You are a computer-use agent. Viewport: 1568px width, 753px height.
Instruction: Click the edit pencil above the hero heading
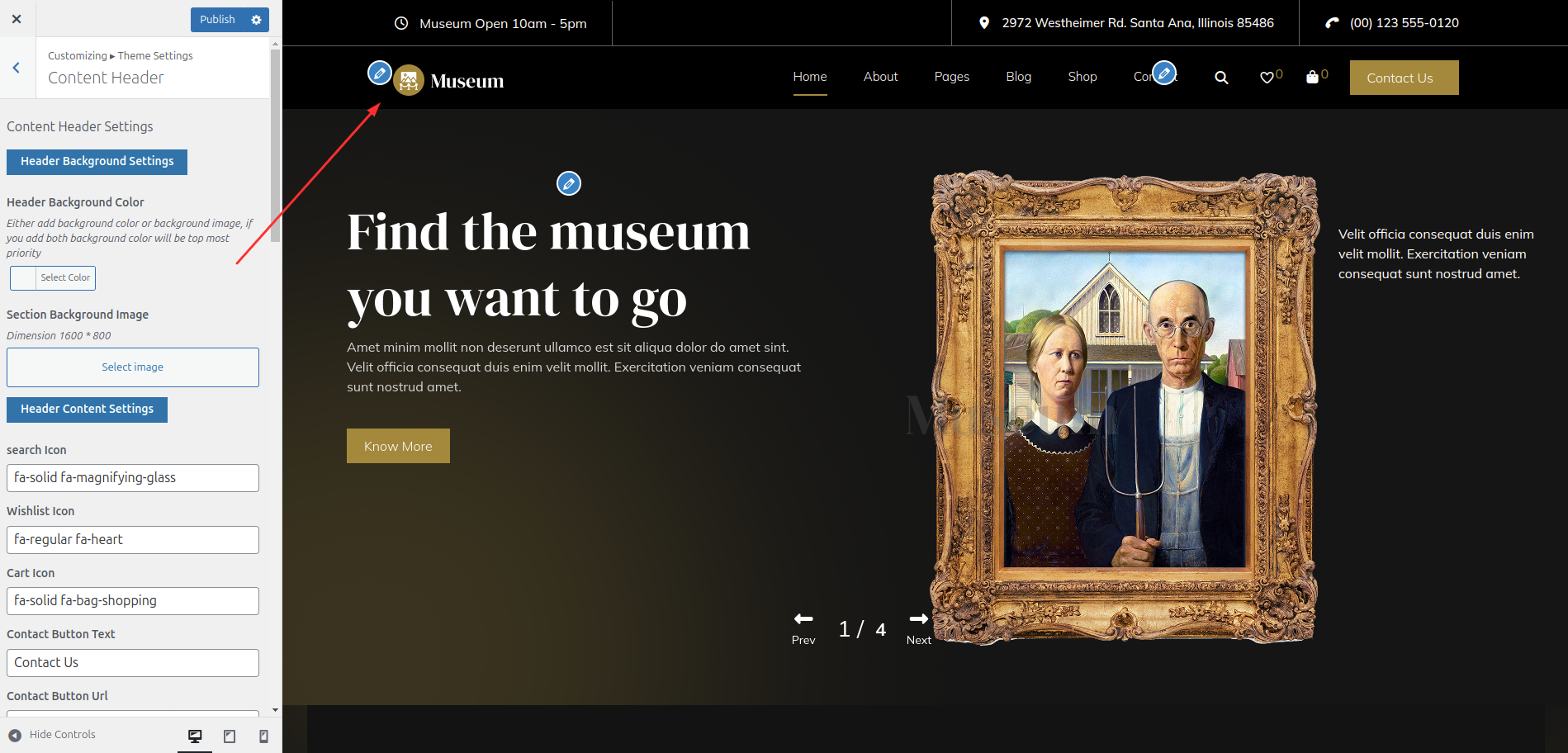click(x=569, y=183)
